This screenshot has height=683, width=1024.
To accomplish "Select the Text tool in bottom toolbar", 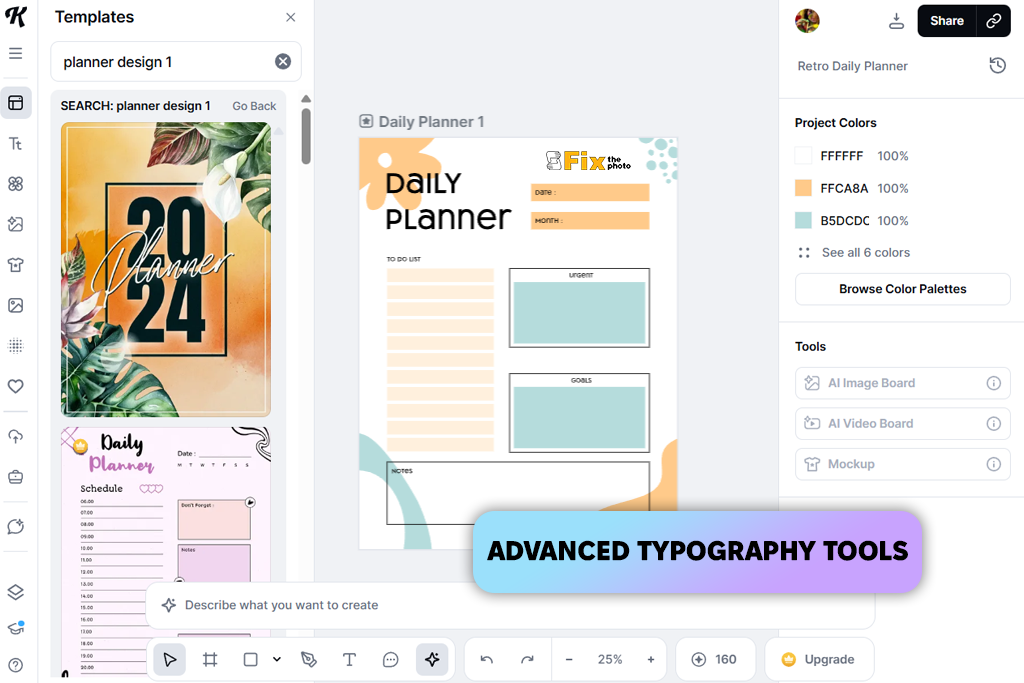I will tap(349, 659).
